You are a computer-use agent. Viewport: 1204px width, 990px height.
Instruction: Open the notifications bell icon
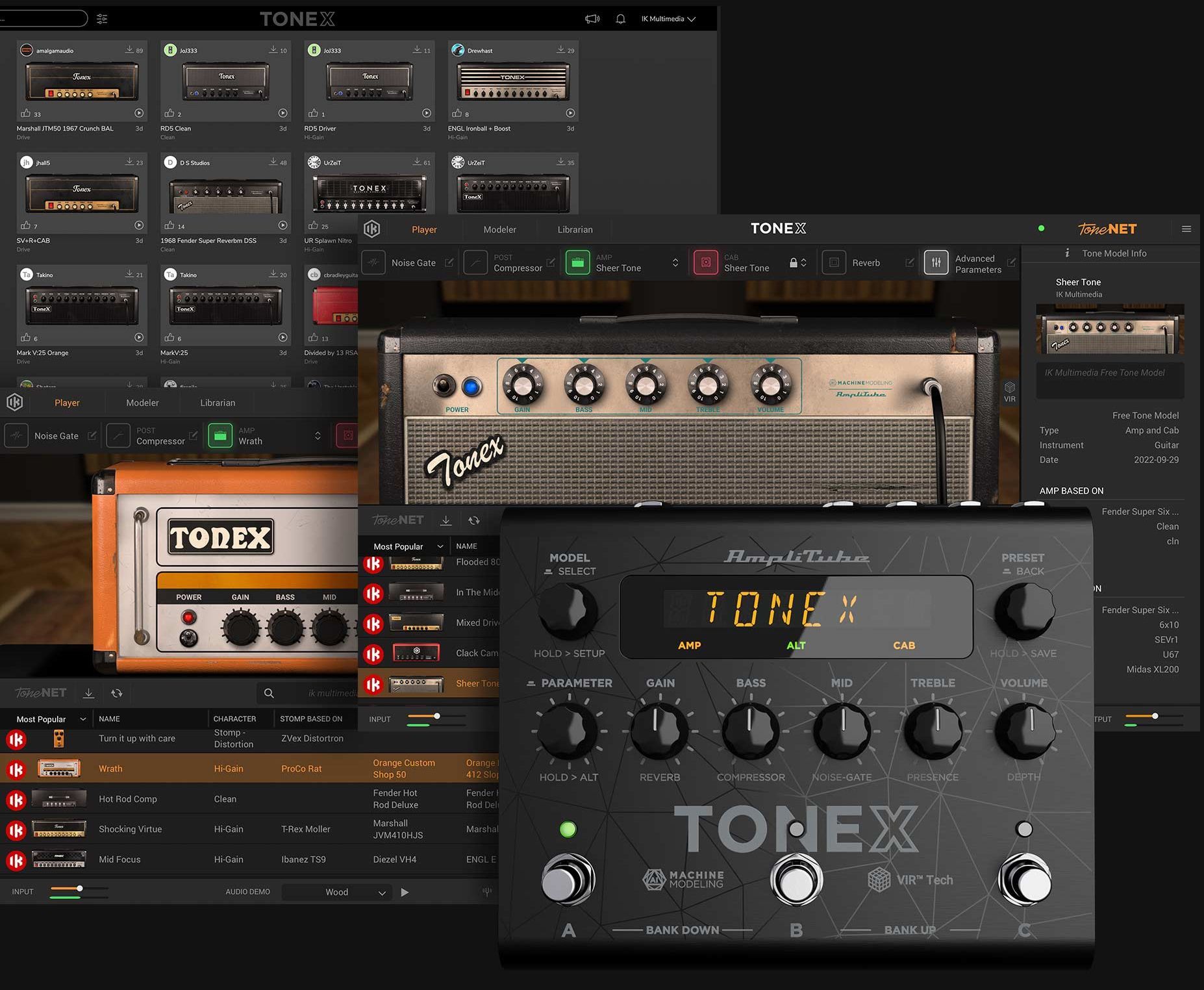620,19
